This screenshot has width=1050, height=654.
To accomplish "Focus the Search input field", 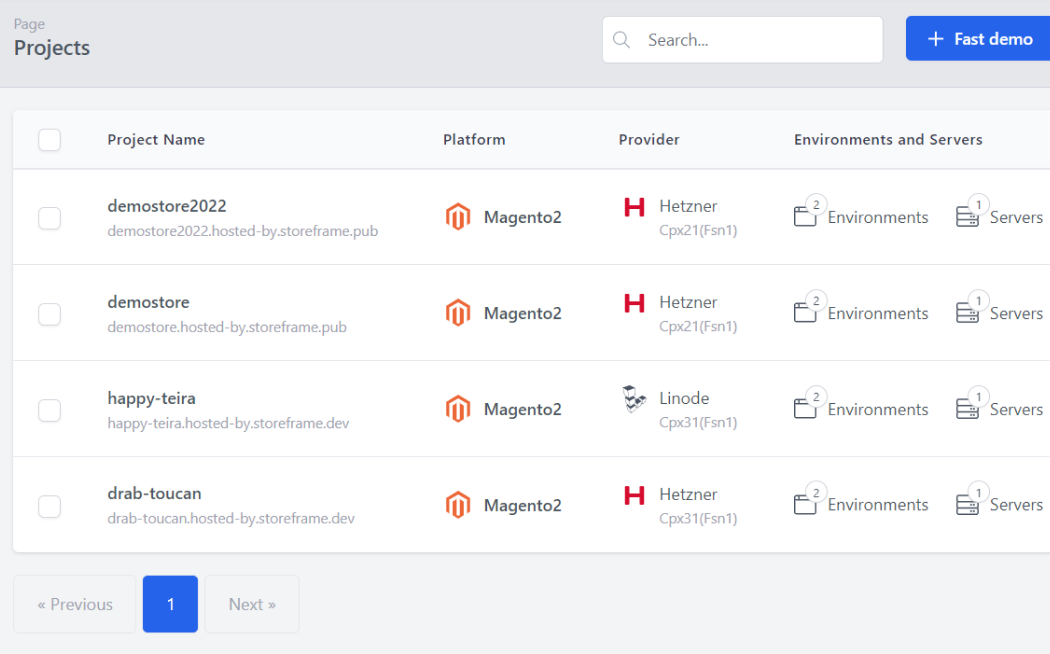I will pos(743,40).
